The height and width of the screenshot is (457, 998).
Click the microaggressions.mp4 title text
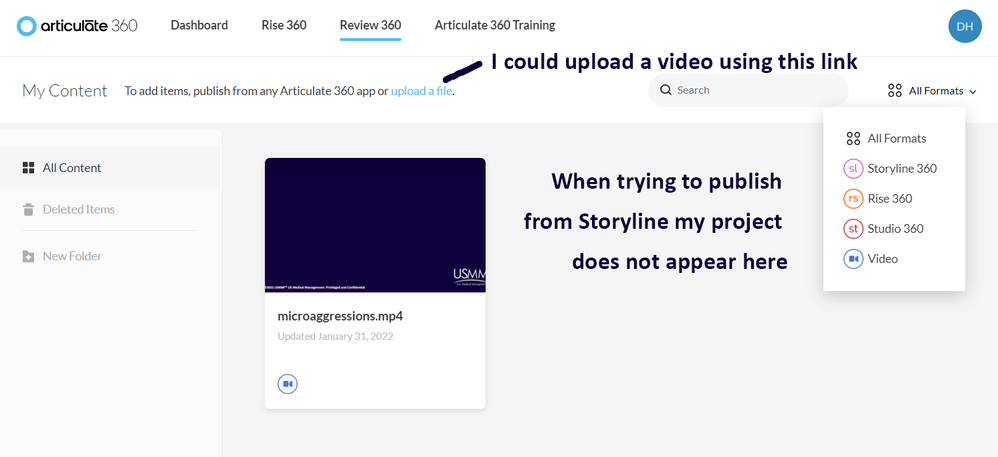[340, 316]
